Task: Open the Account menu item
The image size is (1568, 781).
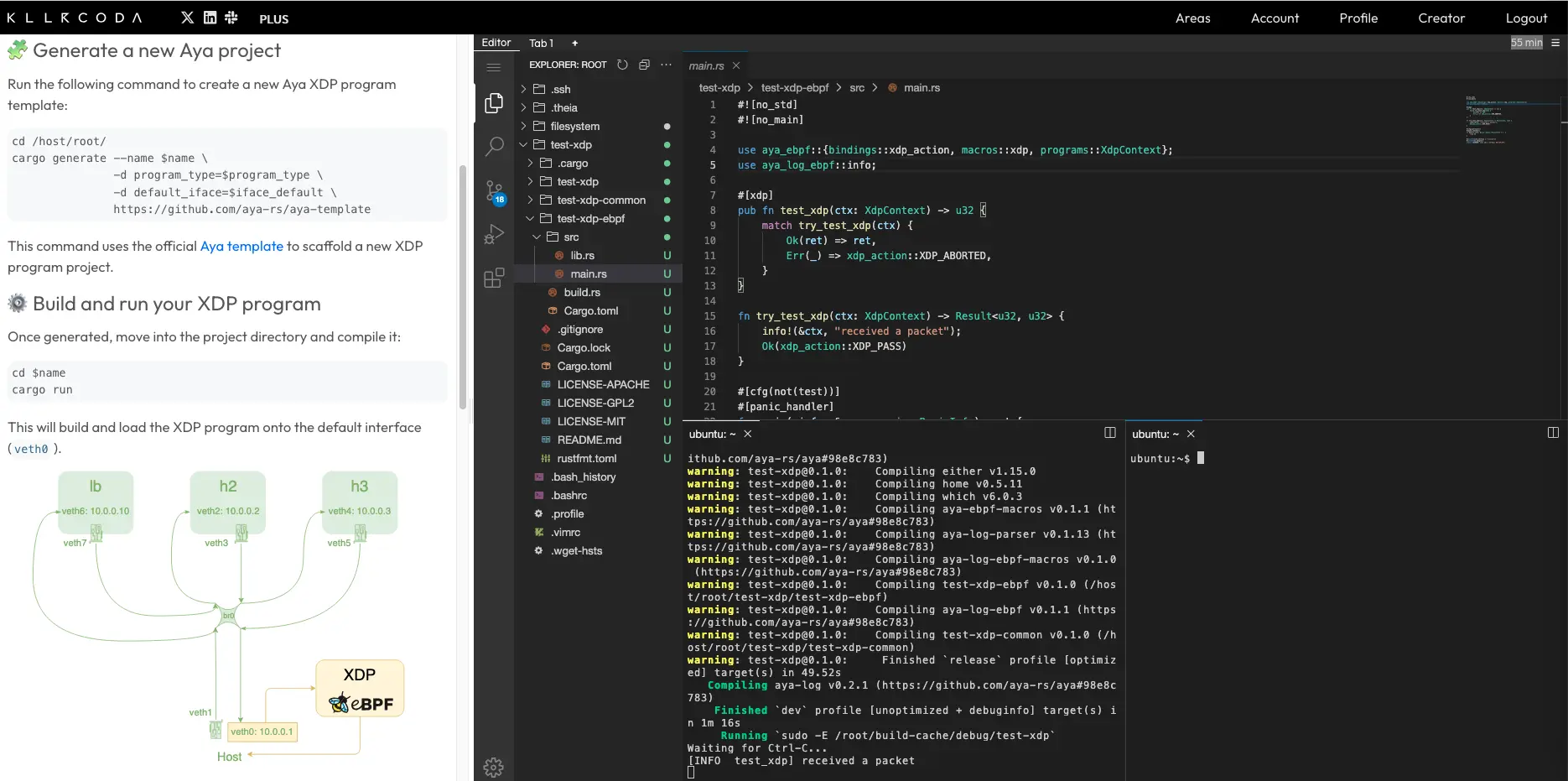Action: pyautogui.click(x=1275, y=18)
